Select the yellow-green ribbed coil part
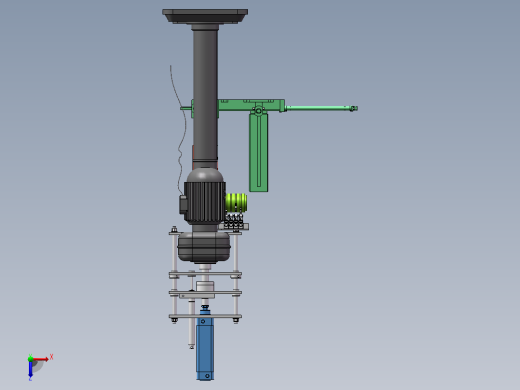This screenshot has height=390, width=520. point(236,202)
